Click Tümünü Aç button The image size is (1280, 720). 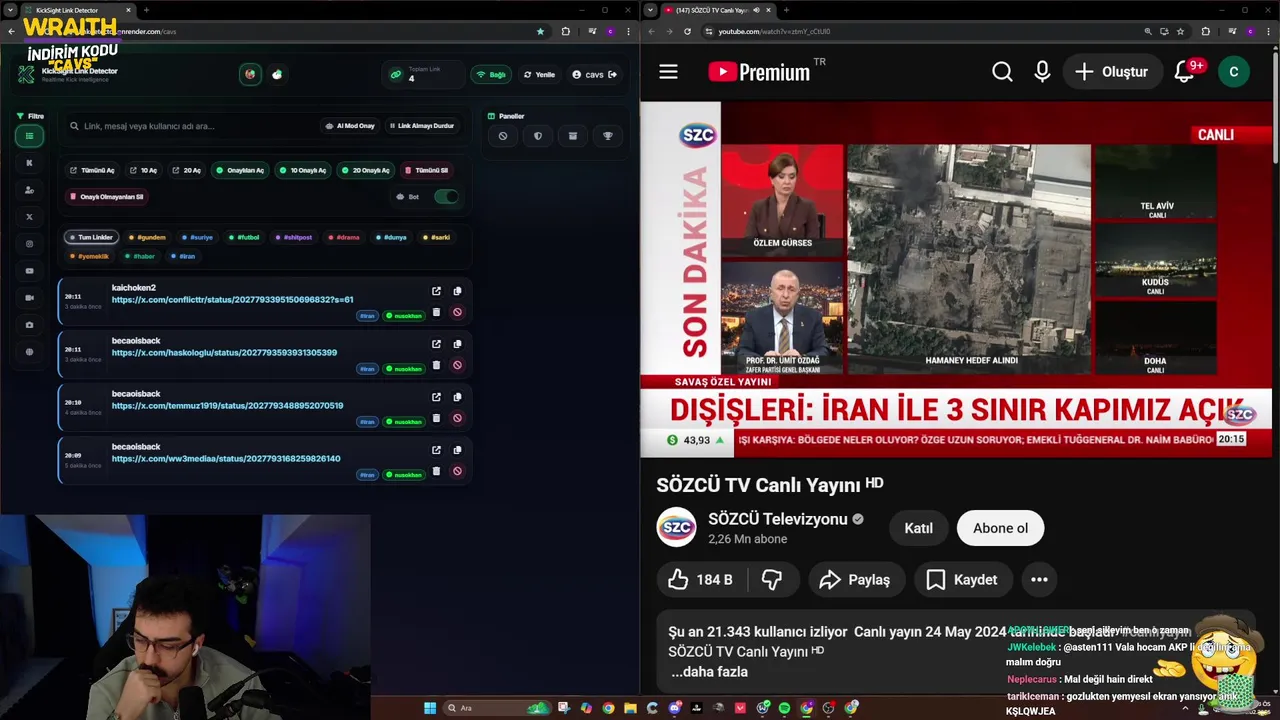(92, 170)
